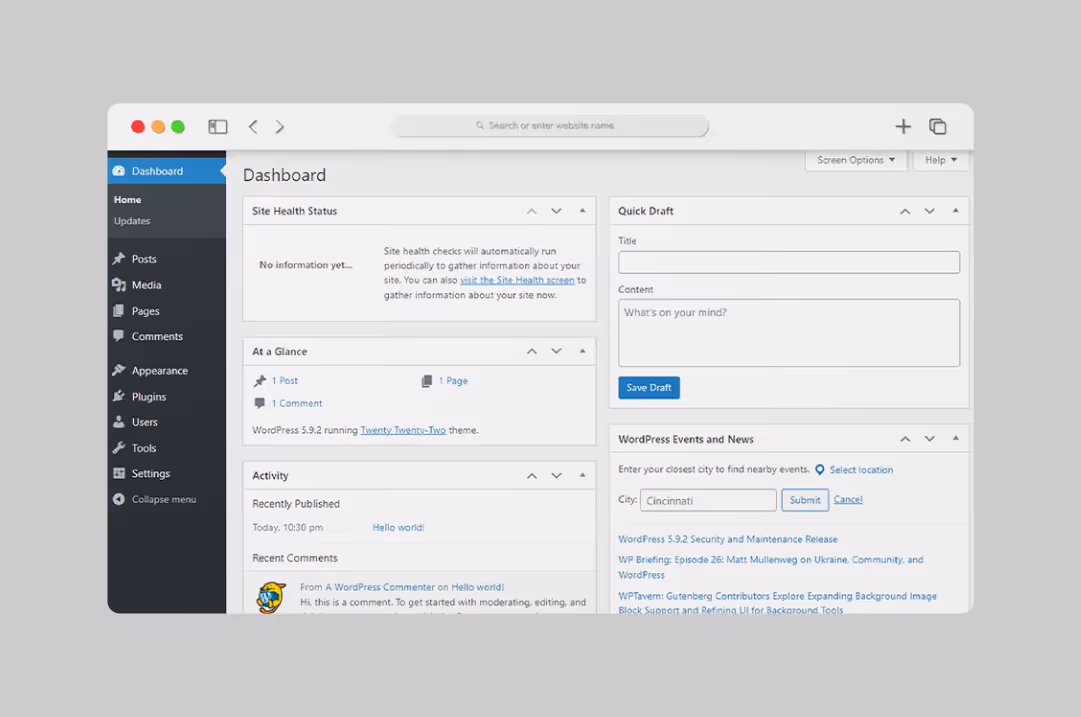Move At a Glance panel up
The height and width of the screenshot is (717, 1081).
[x=532, y=352]
